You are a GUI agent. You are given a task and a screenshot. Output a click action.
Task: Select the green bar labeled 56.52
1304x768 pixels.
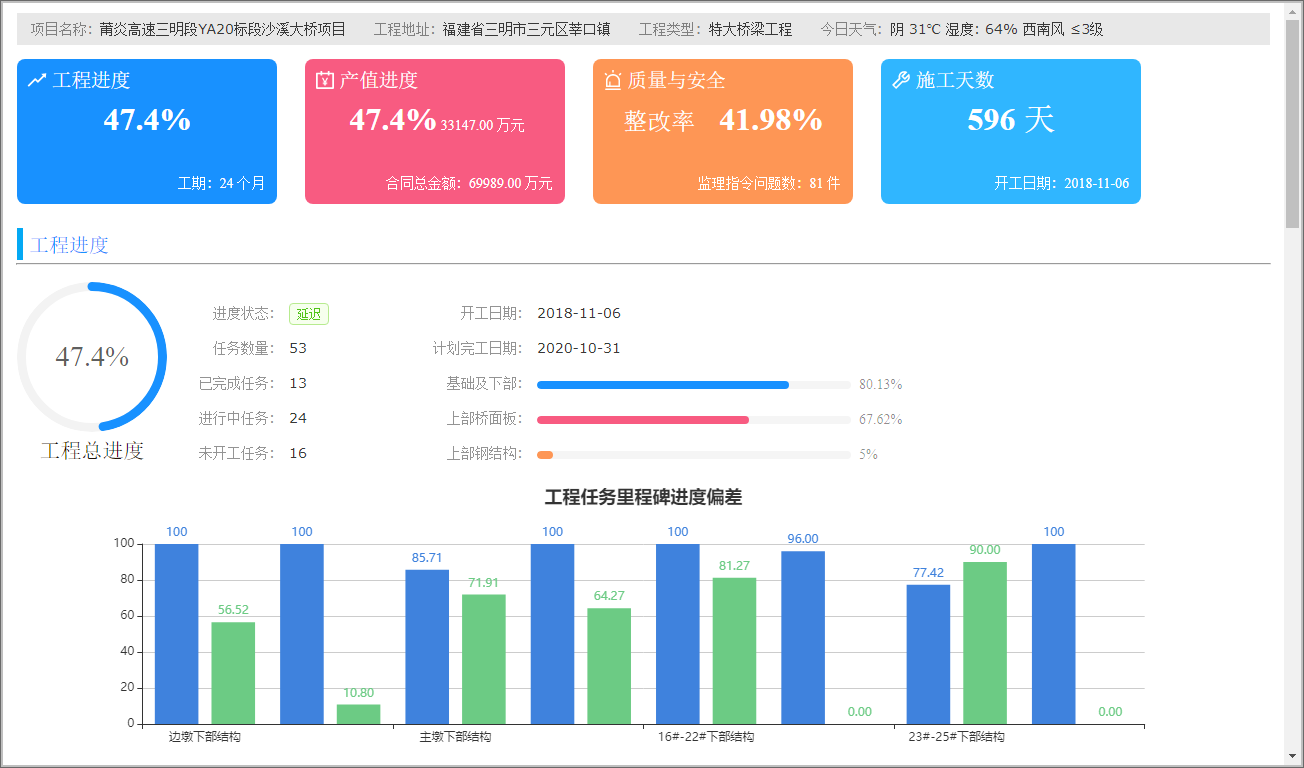click(233, 672)
